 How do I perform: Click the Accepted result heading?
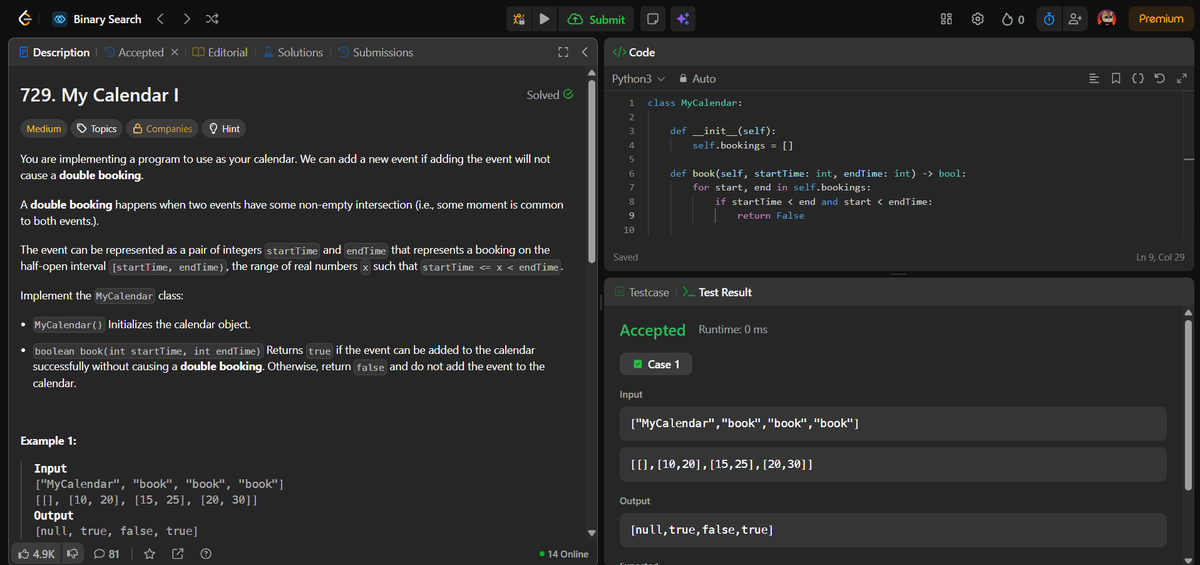[652, 330]
